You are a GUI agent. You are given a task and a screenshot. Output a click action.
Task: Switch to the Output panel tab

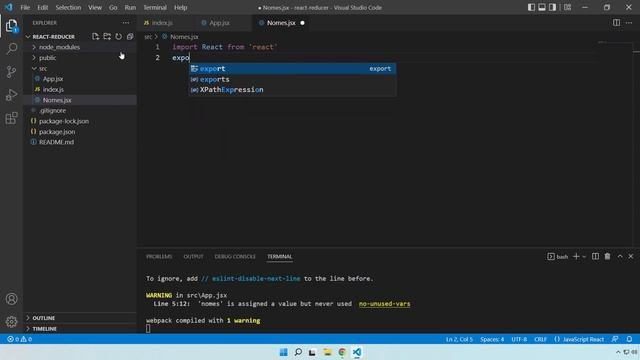(193, 256)
